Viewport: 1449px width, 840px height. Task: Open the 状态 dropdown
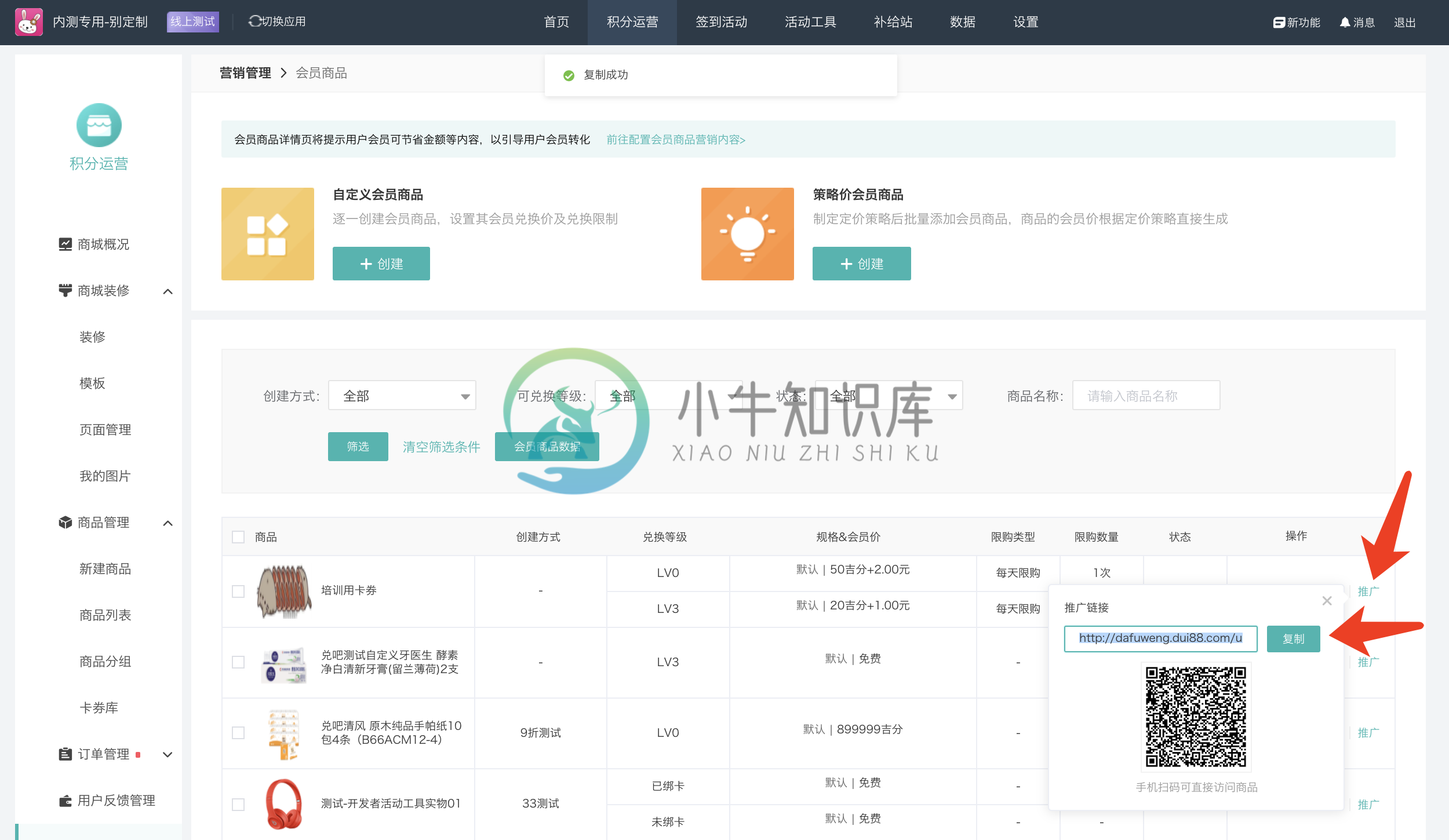coord(889,396)
